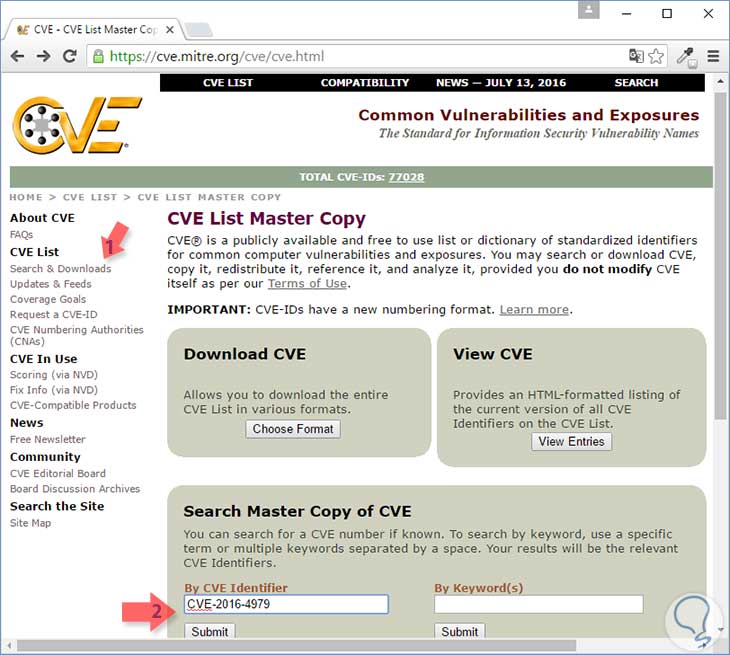
Task: Open Updates & Feeds sidebar link
Action: pos(51,284)
